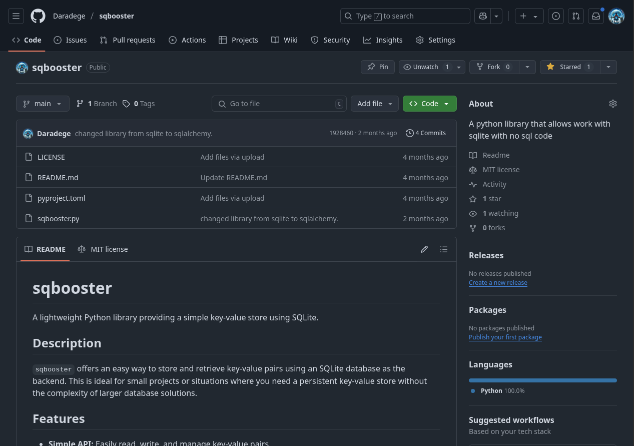Screen dimensions: 634x446
Task: Open Activity link in About sidebar
Action: pyautogui.click(x=488, y=184)
